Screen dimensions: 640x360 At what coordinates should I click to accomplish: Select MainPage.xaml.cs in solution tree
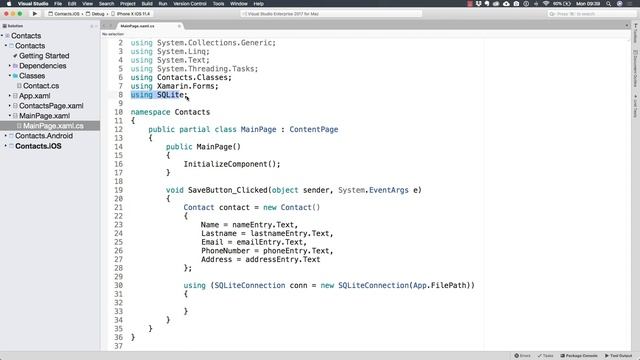tap(50, 126)
